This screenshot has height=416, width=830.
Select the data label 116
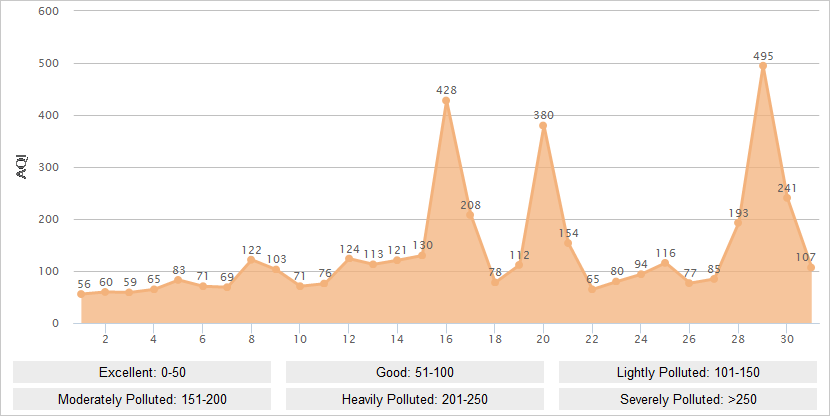665,253
